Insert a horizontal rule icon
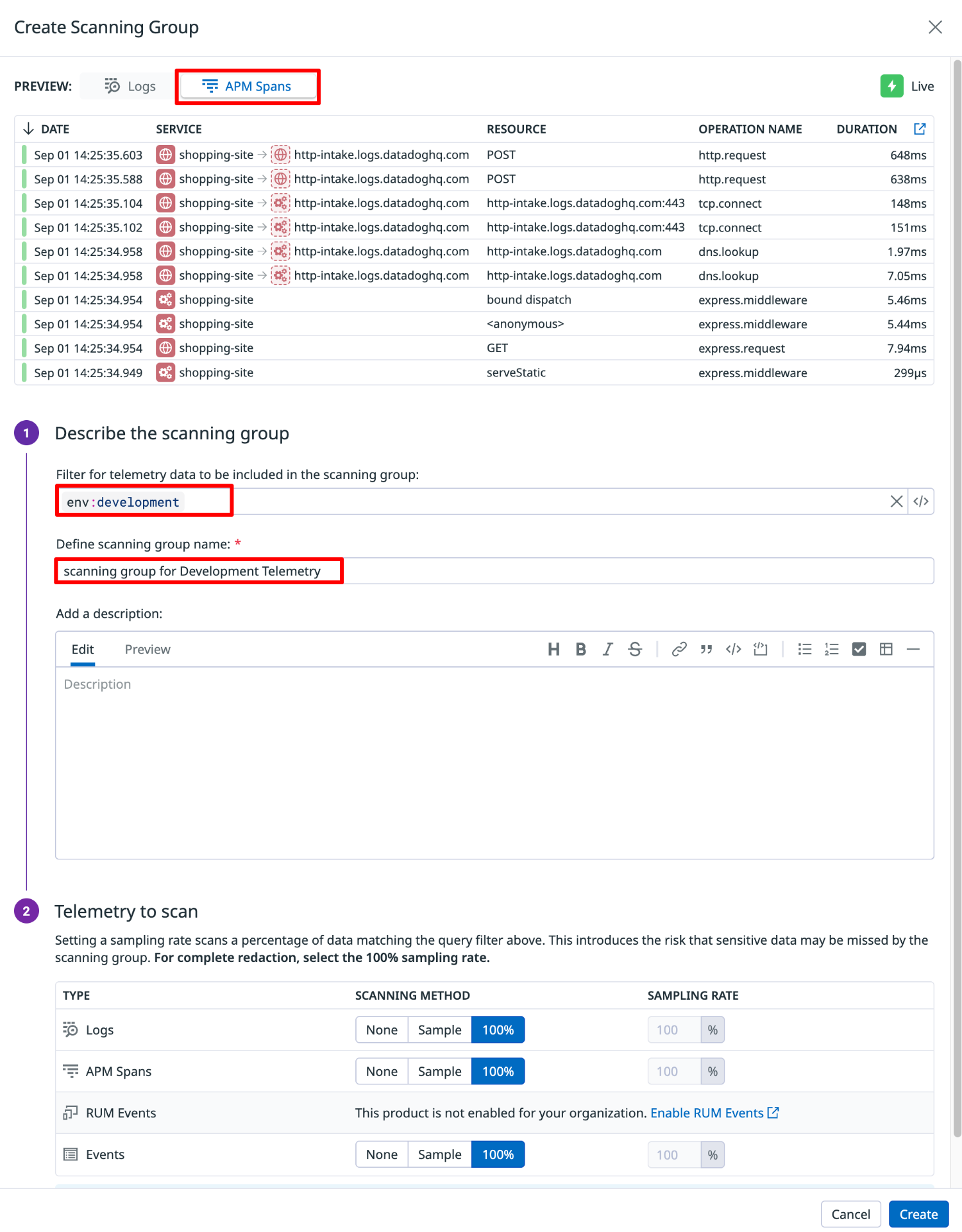The width and height of the screenshot is (962, 1232). 913,649
